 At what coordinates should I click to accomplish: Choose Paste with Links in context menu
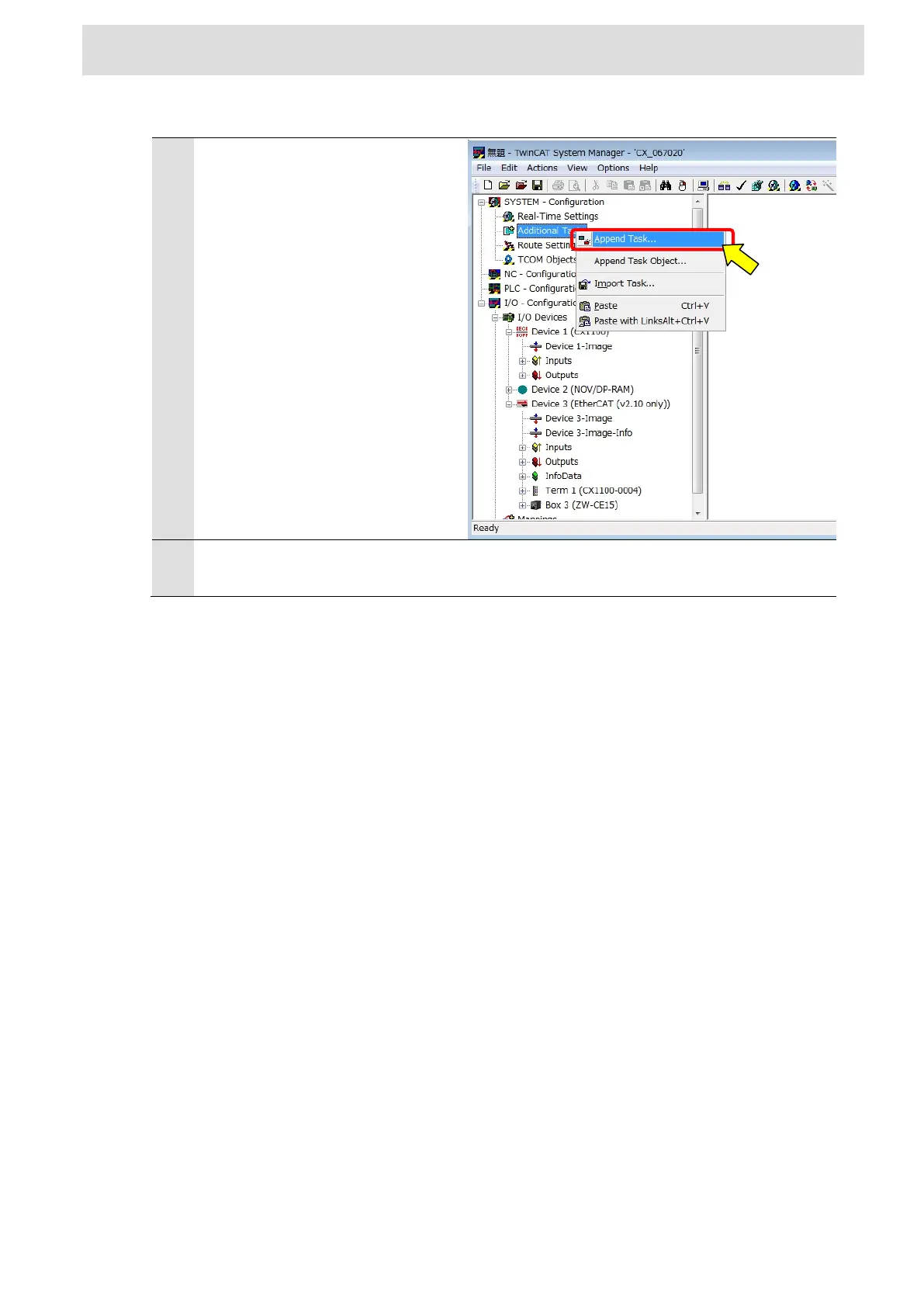[x=650, y=321]
